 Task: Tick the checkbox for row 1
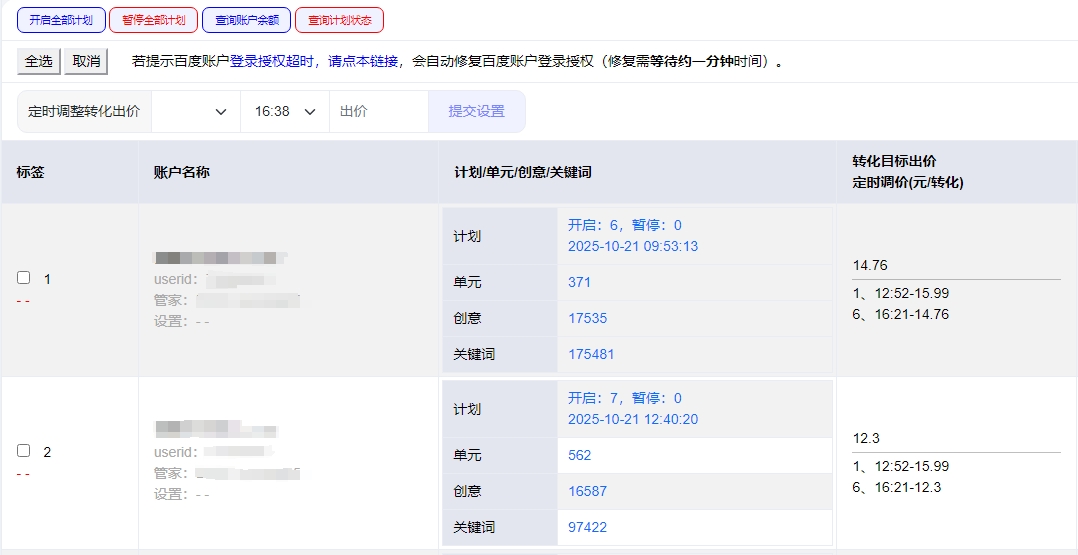(24, 278)
